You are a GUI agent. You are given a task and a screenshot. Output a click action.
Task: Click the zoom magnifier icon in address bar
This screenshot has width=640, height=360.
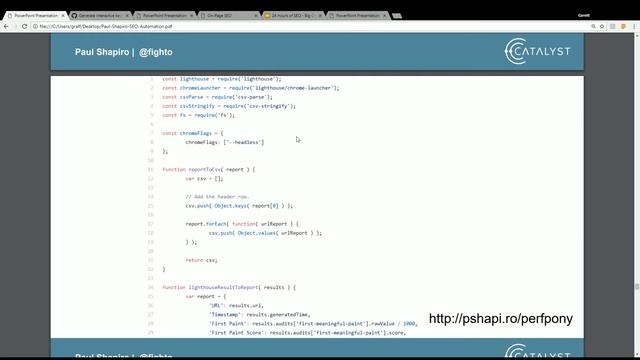[x=593, y=26]
